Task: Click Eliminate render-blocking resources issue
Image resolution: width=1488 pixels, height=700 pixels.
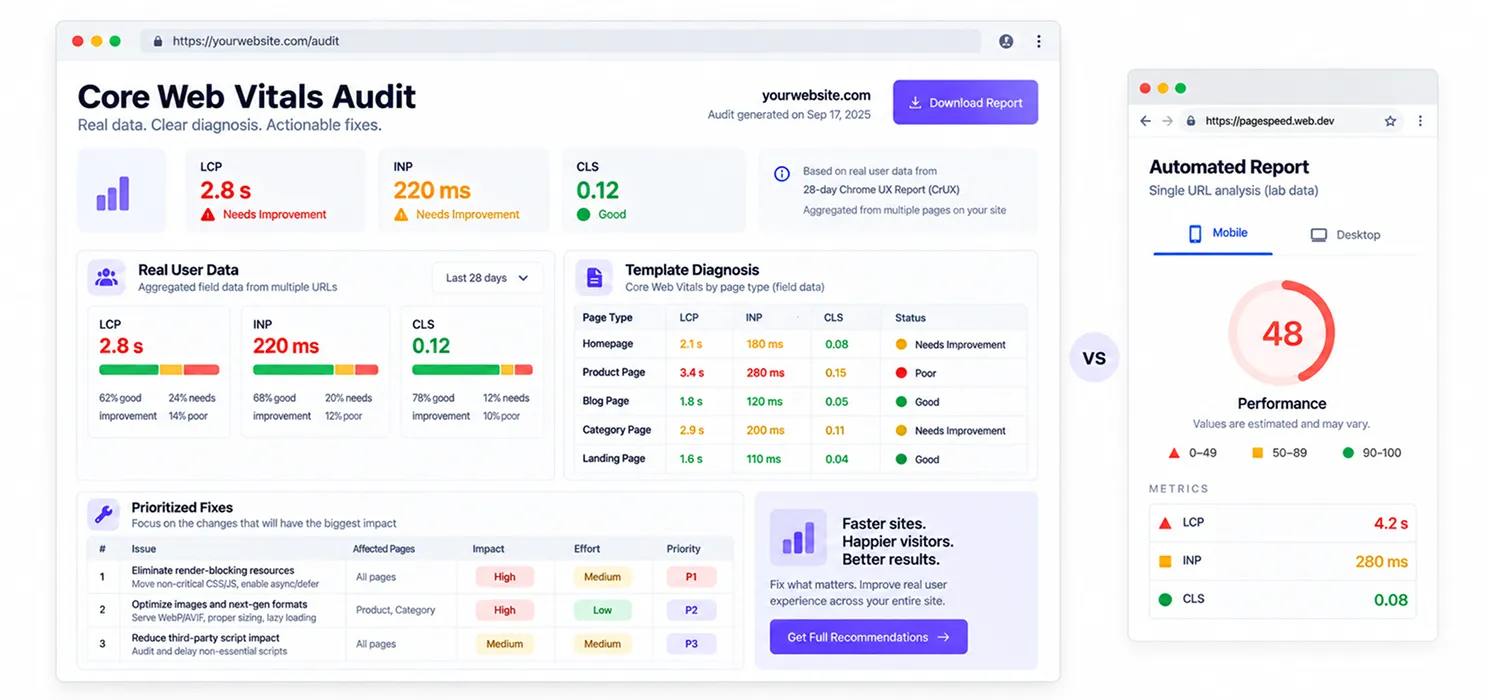Action: [x=213, y=570]
